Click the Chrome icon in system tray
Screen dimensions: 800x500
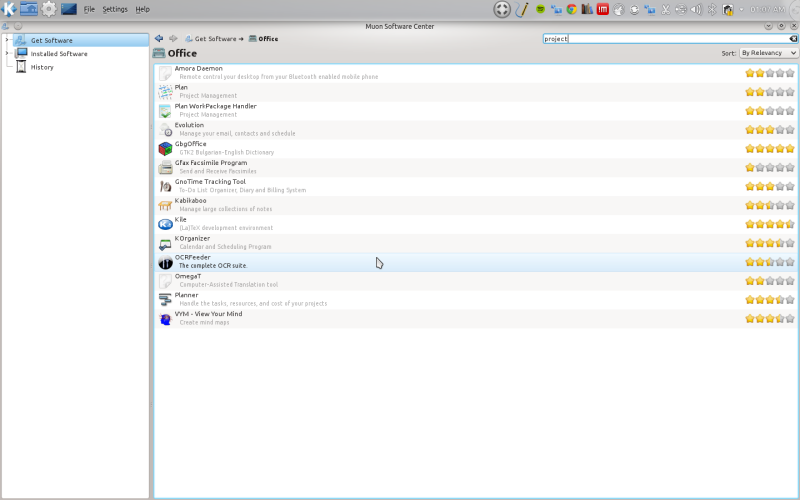point(571,9)
